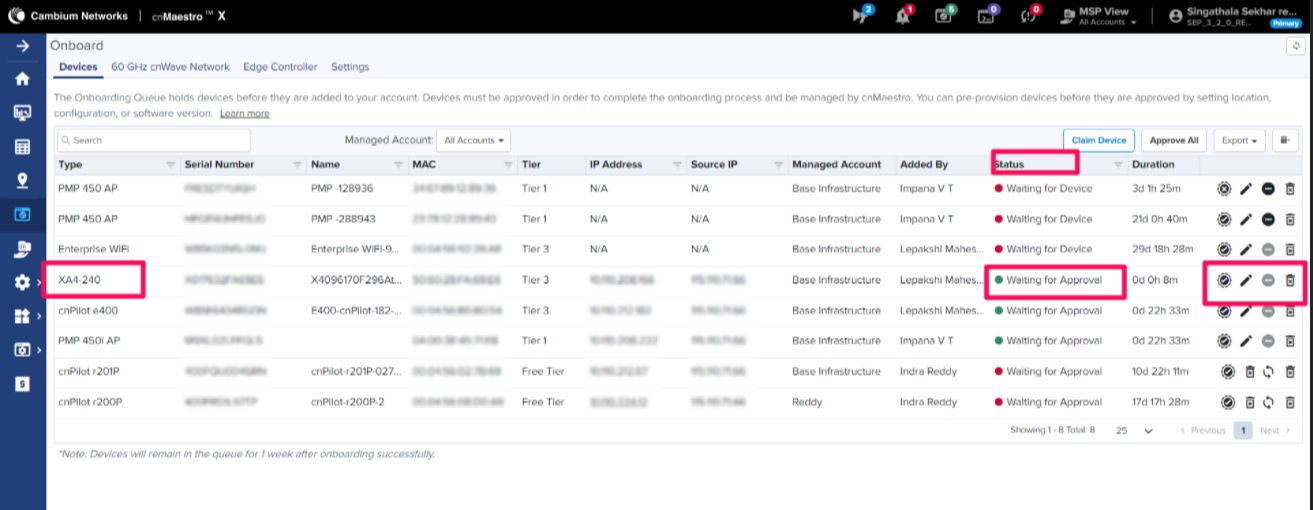Switch to the Settings tab
The width and height of the screenshot is (1313, 510).
[x=350, y=67]
